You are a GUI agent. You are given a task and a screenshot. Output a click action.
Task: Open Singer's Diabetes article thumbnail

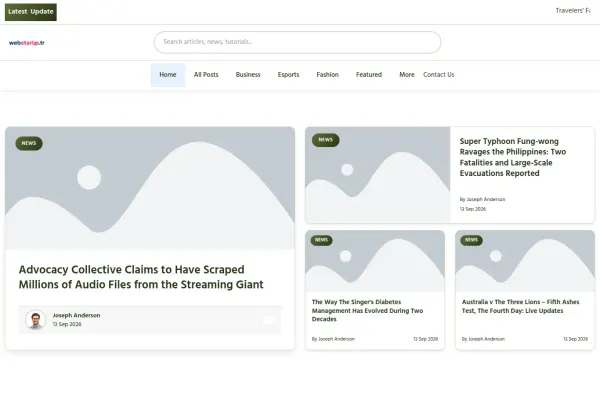pos(375,261)
